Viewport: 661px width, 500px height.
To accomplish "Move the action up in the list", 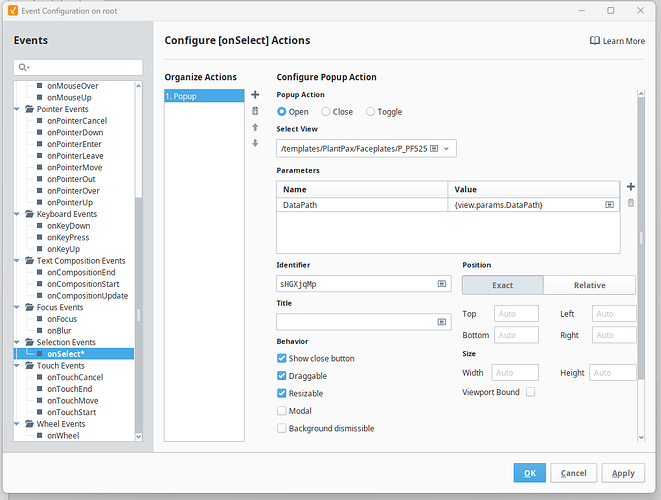I will click(255, 127).
